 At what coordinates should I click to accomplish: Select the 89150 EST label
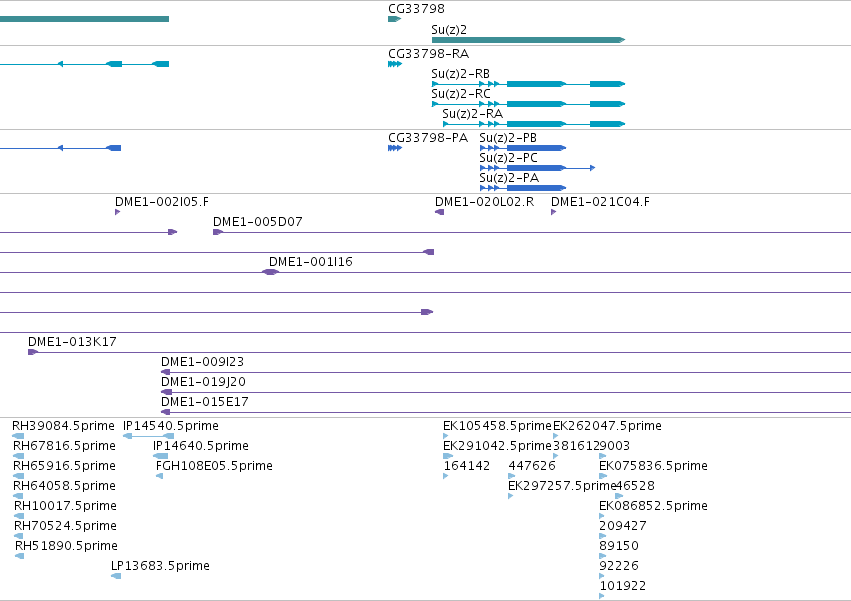(x=619, y=547)
